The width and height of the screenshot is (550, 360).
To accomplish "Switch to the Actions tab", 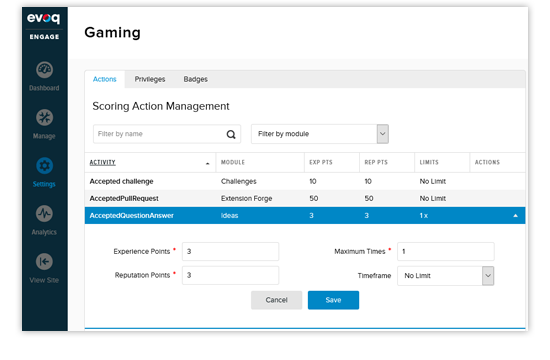I will click(x=105, y=79).
